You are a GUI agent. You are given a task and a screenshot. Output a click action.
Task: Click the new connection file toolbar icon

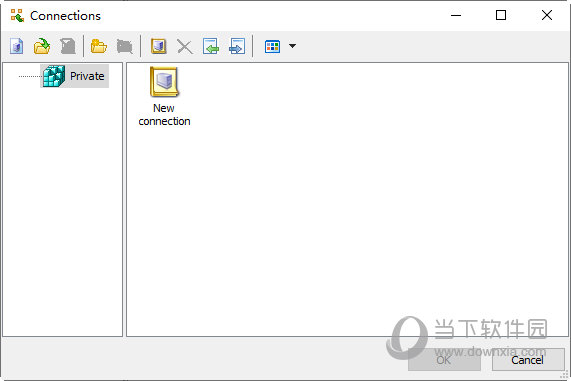[x=17, y=46]
